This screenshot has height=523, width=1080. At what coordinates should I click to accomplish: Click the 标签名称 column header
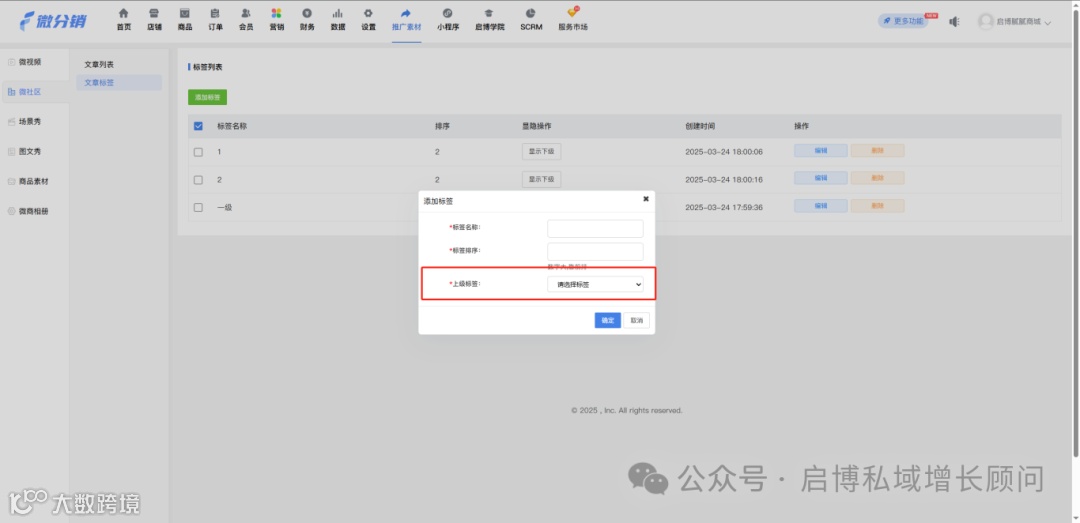232,127
